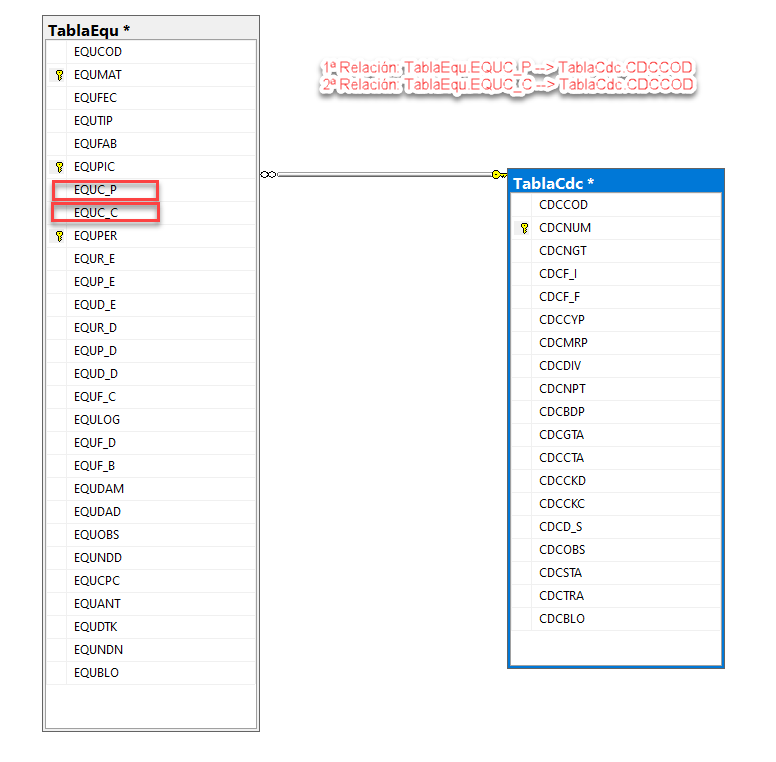Select the EQUNDD column row
The width and height of the screenshot is (776, 762).
click(x=151, y=558)
